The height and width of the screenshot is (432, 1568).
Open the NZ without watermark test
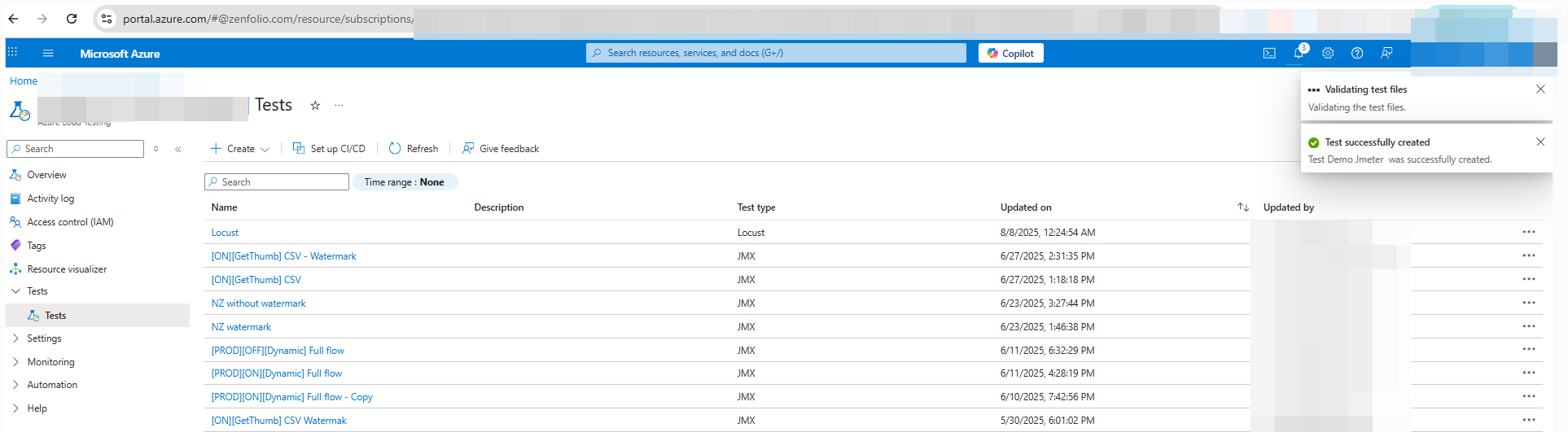[258, 303]
